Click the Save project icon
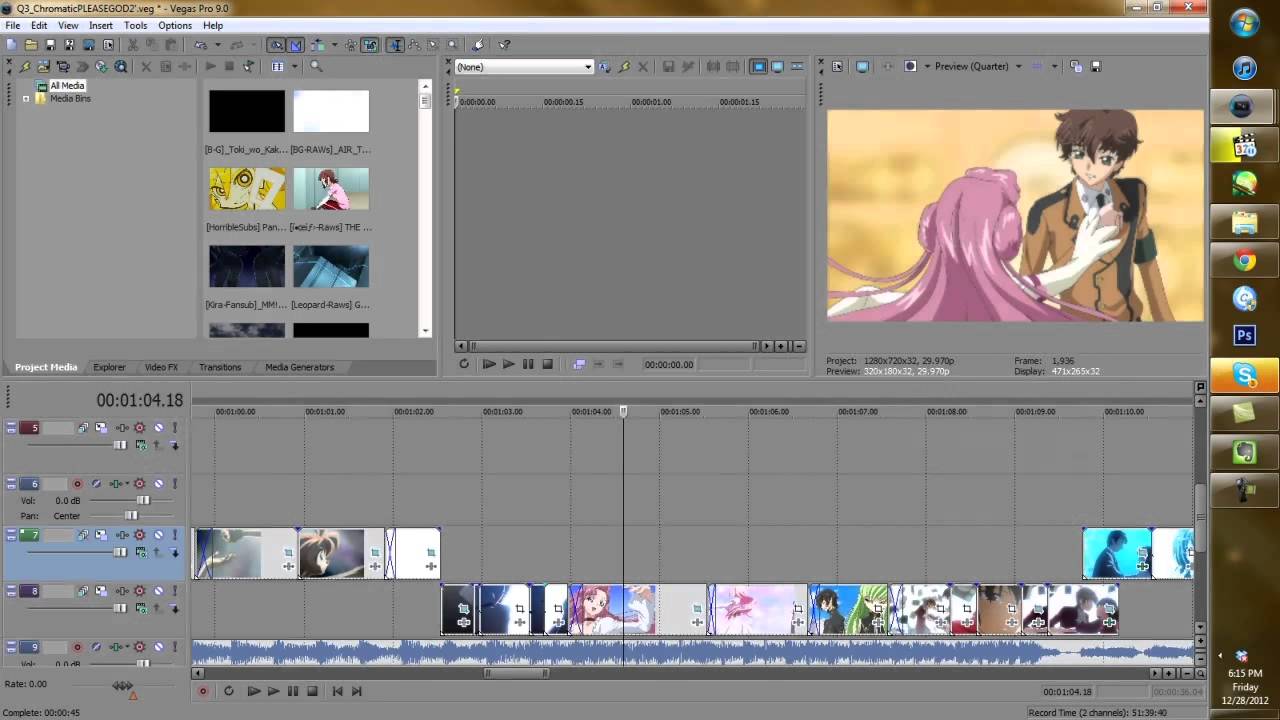Image resolution: width=1280 pixels, height=720 pixels. 50,45
